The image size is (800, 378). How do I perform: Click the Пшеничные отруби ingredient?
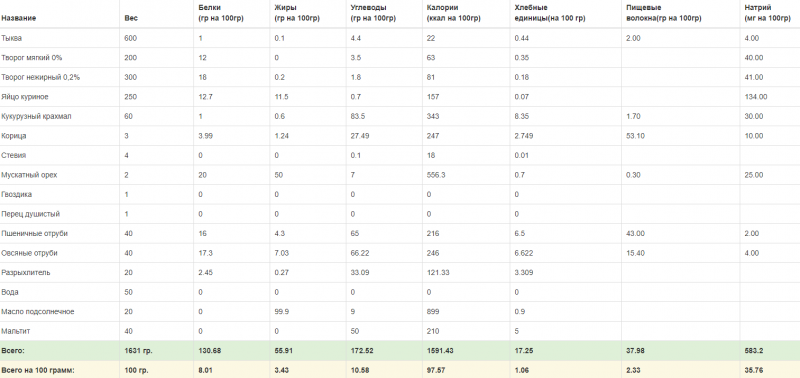35,234
